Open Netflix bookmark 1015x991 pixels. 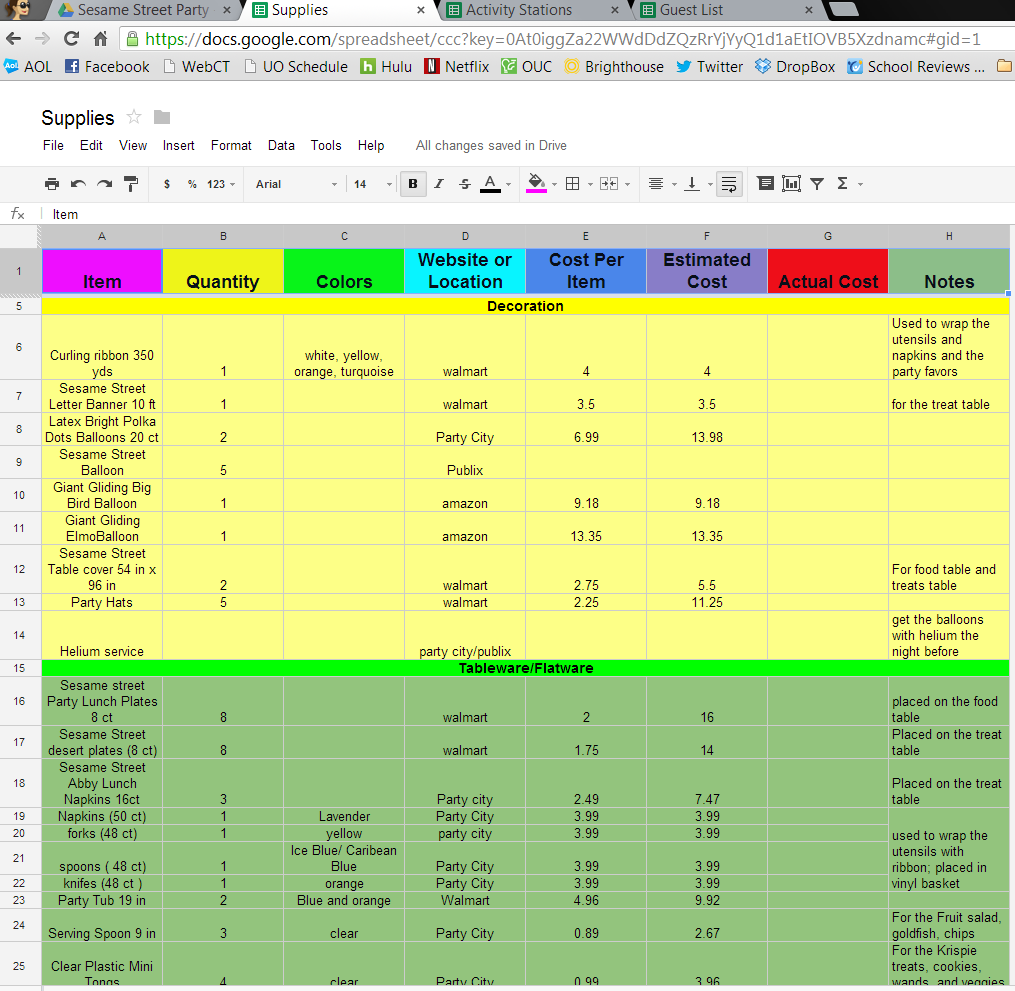[457, 67]
